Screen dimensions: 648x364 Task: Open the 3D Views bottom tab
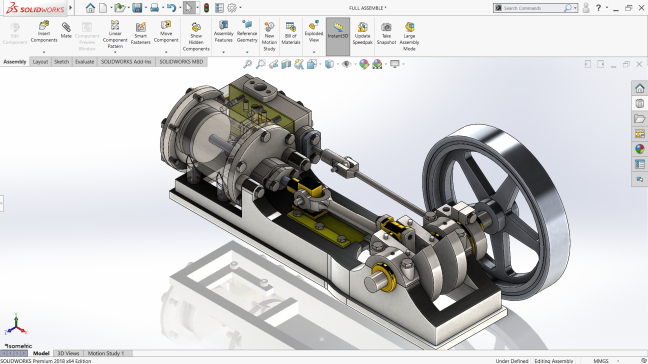tap(68, 353)
